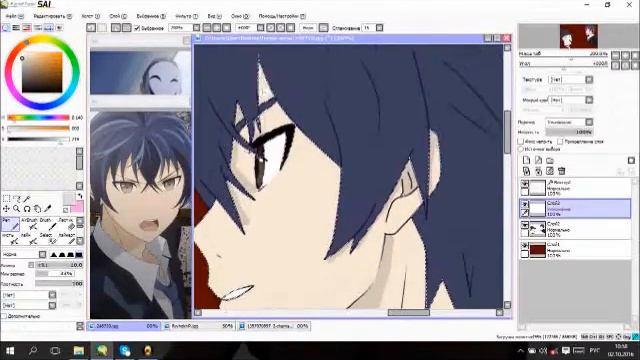Open the Окно menu
Image resolution: width=640 pixels, height=360 pixels.
click(x=240, y=16)
